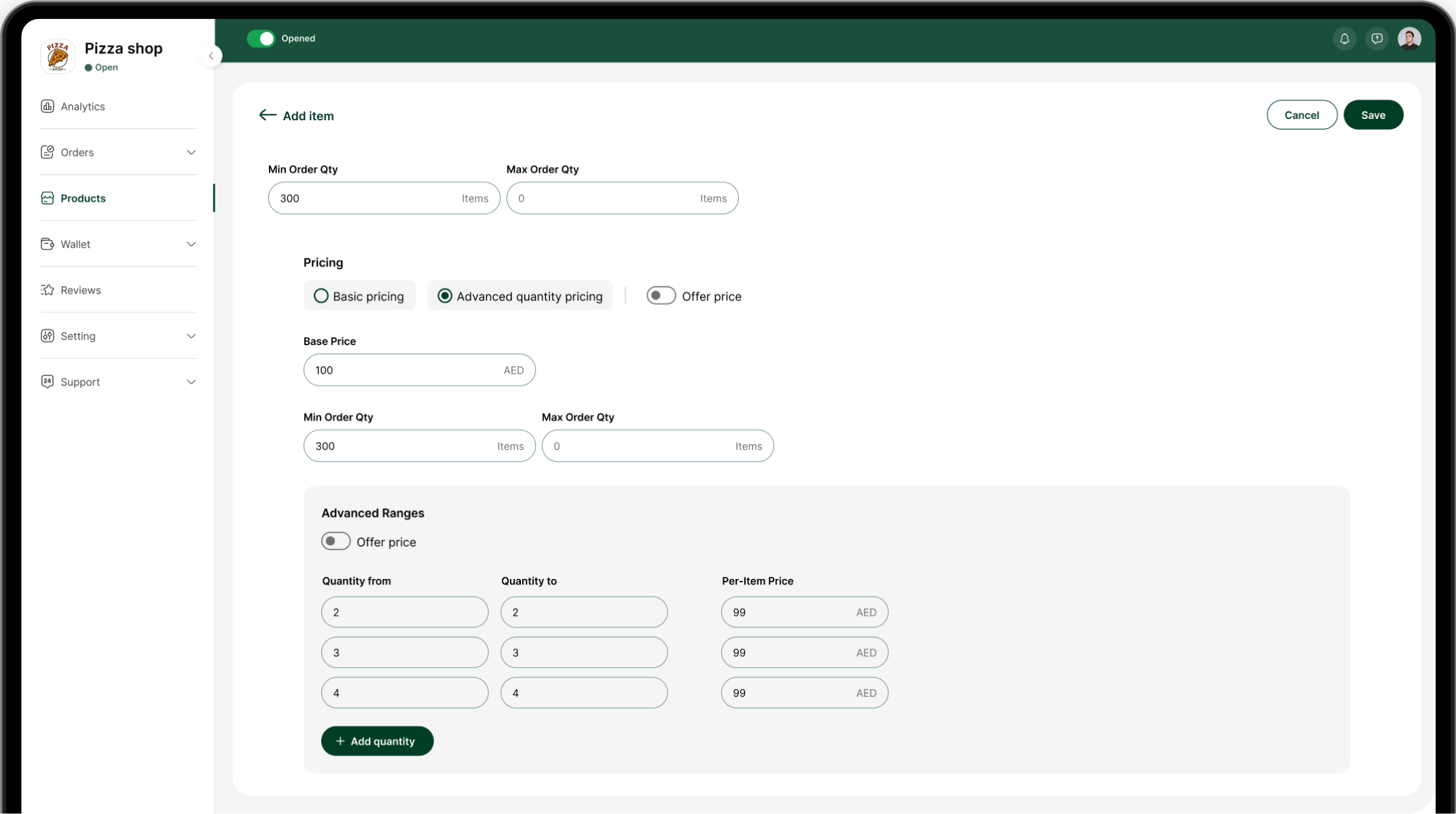Click the Base Price input field

pyautogui.click(x=418, y=370)
